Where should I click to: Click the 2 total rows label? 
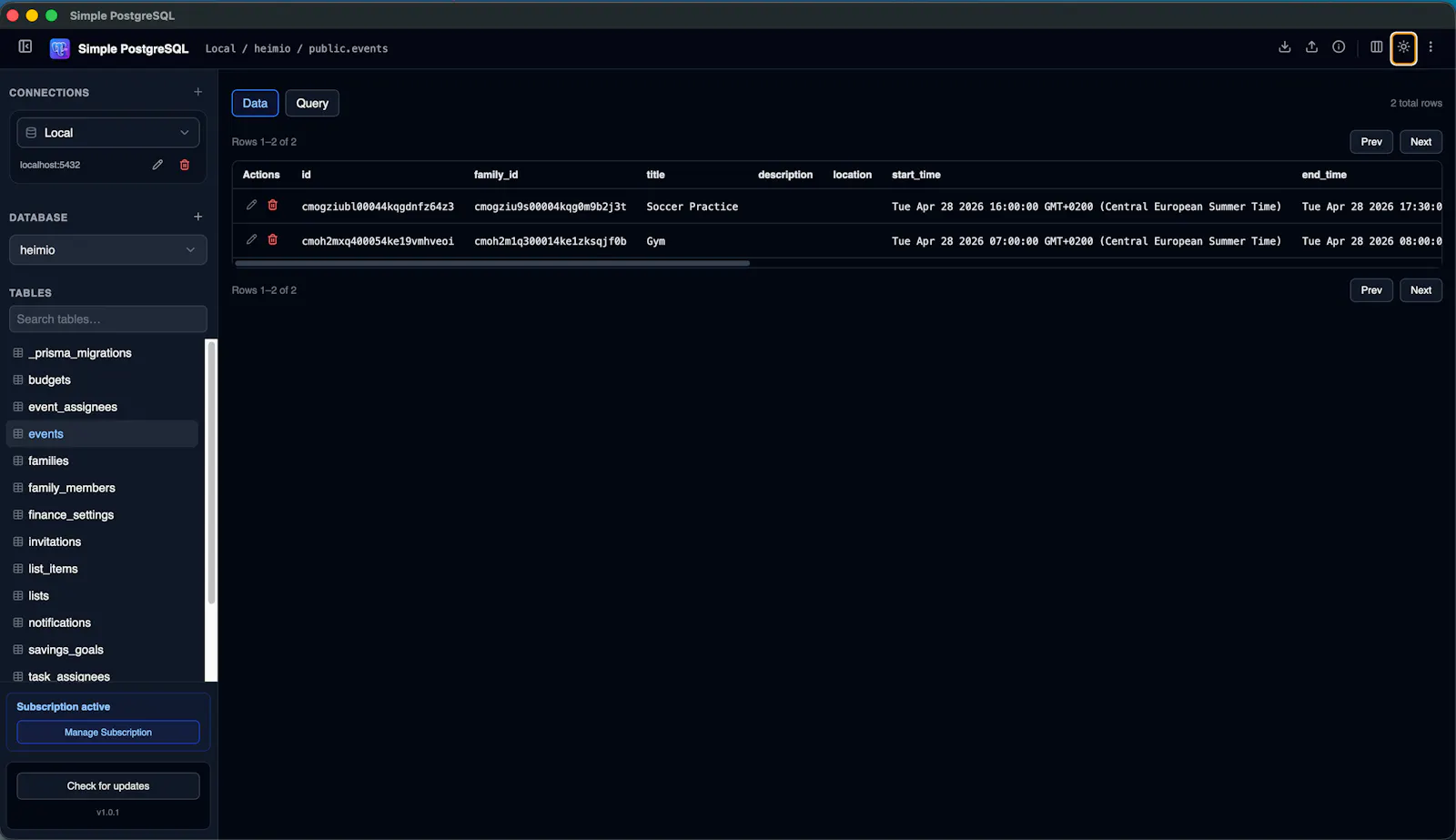coord(1416,103)
